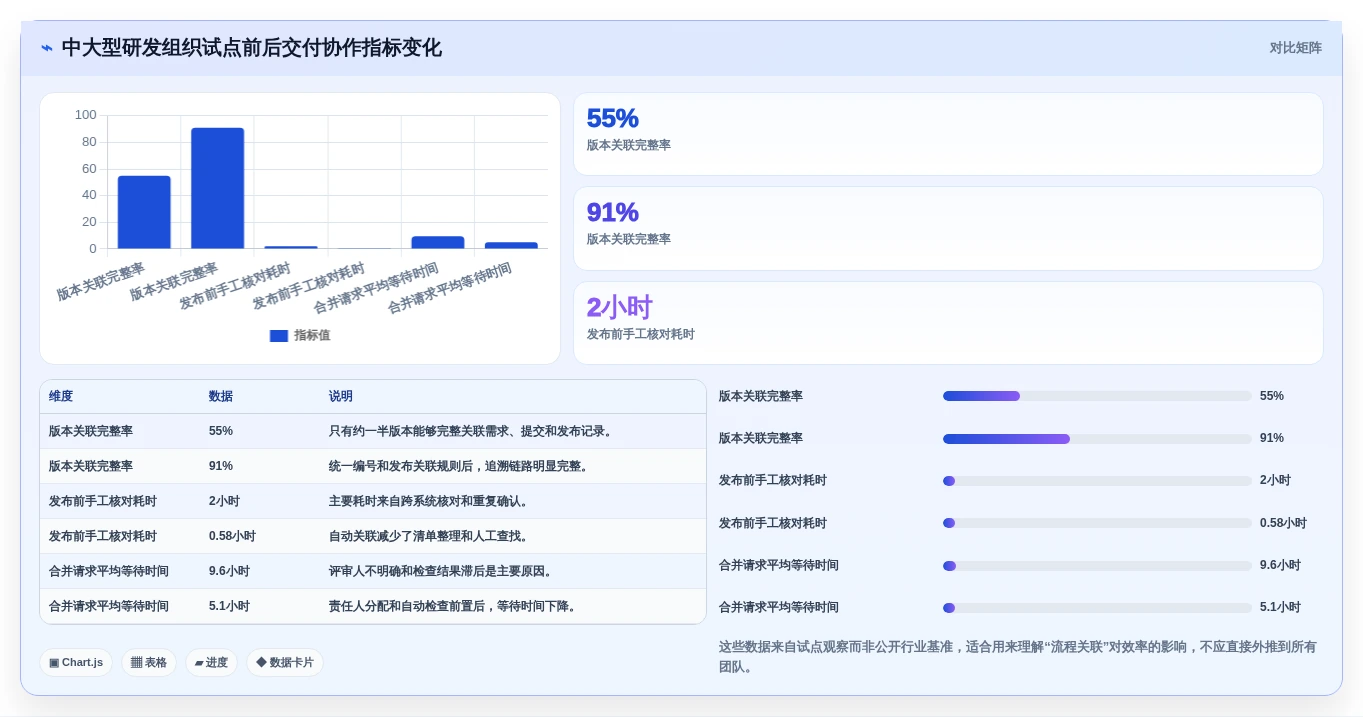
Task: Click the 进度 chip
Action: (211, 662)
